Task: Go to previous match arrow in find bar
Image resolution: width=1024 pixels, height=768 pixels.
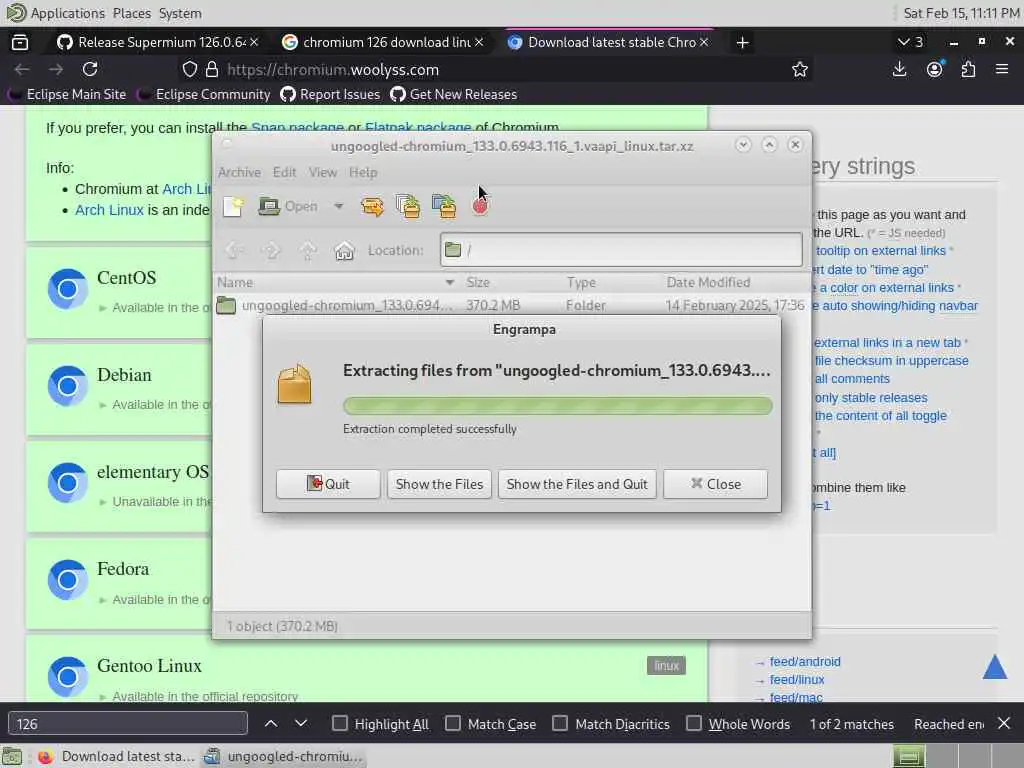Action: click(271, 723)
